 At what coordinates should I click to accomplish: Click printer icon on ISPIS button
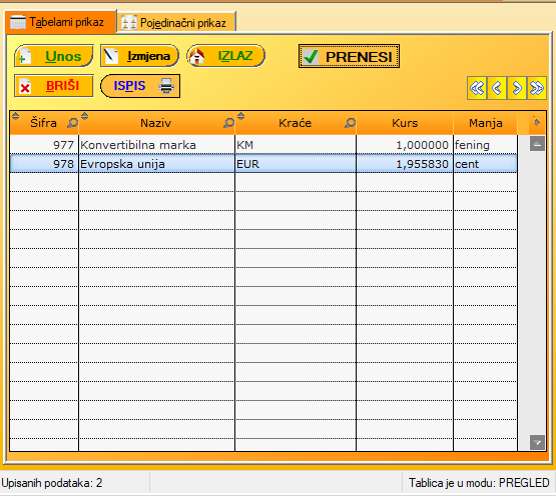point(166,86)
